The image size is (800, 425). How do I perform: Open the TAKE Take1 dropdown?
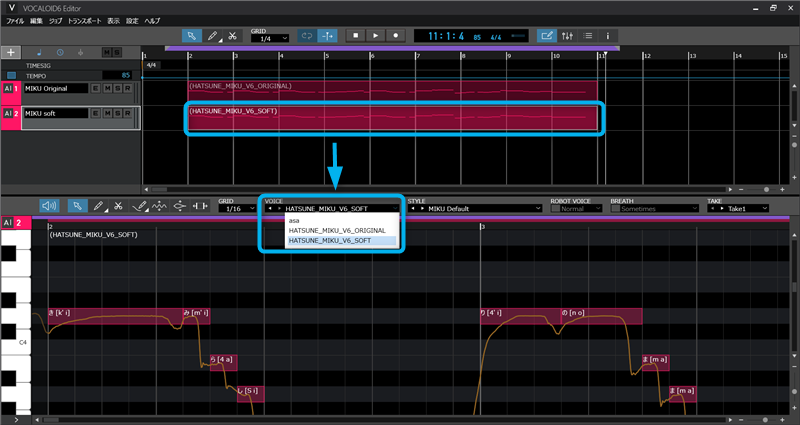738,209
